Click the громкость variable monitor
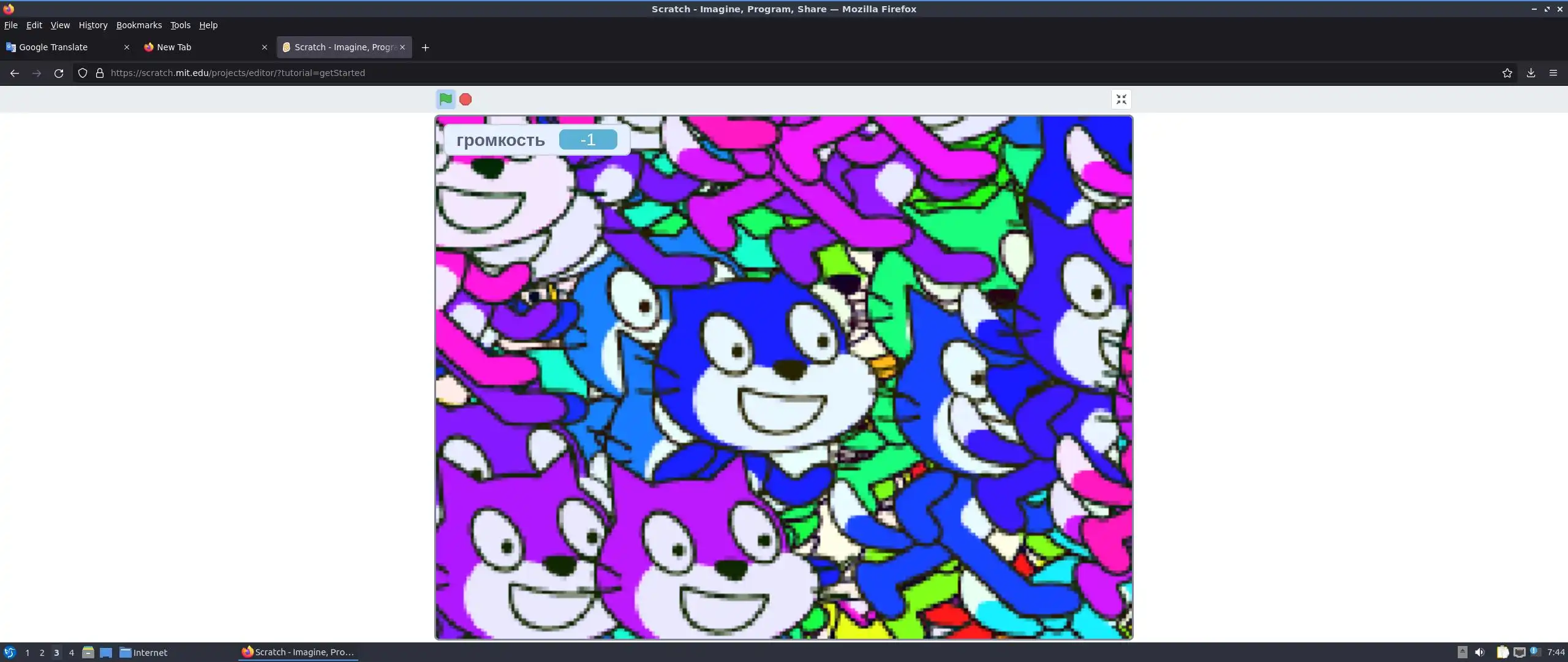 coord(535,140)
